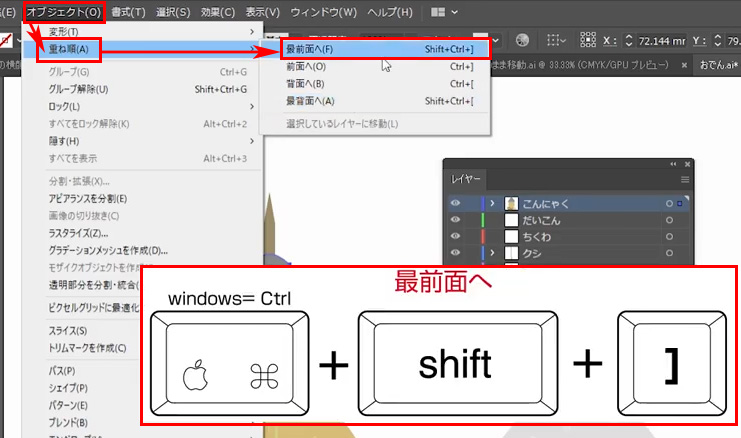Click the Y coordinate field
The width and height of the screenshot is (741, 438).
733,41
